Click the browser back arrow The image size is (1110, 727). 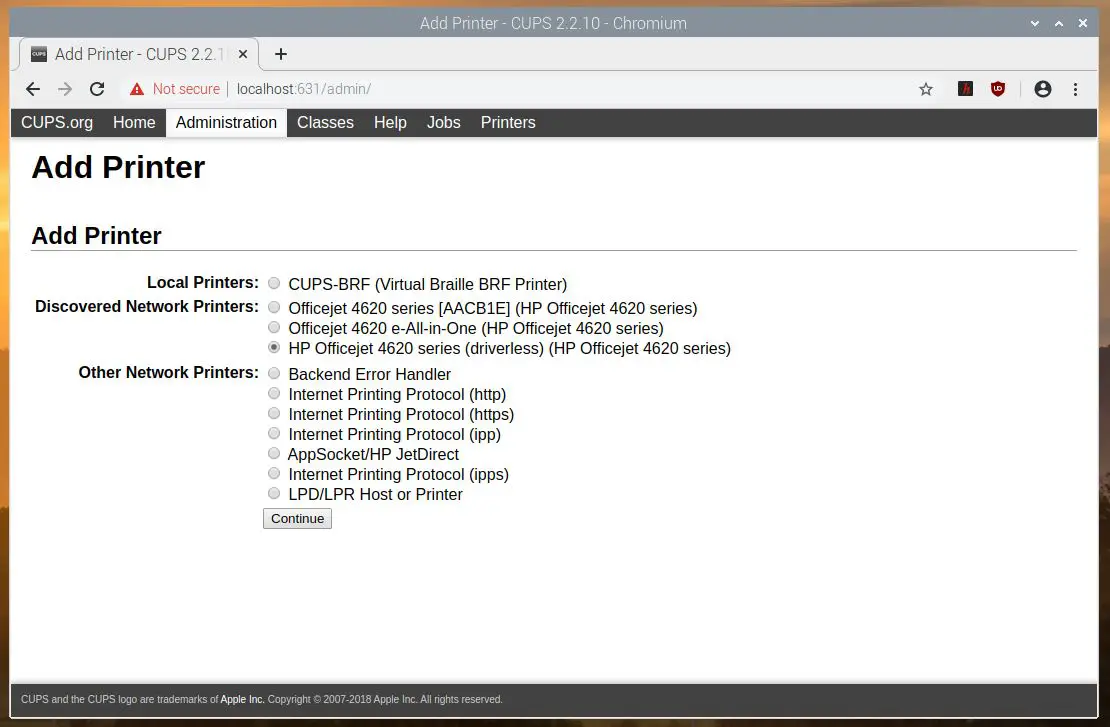click(x=33, y=89)
